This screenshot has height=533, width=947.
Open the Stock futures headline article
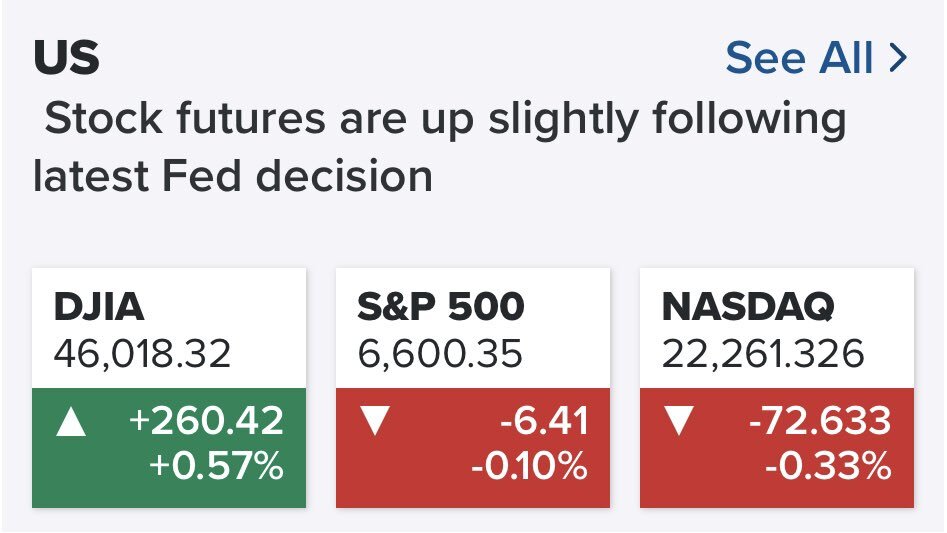440,148
